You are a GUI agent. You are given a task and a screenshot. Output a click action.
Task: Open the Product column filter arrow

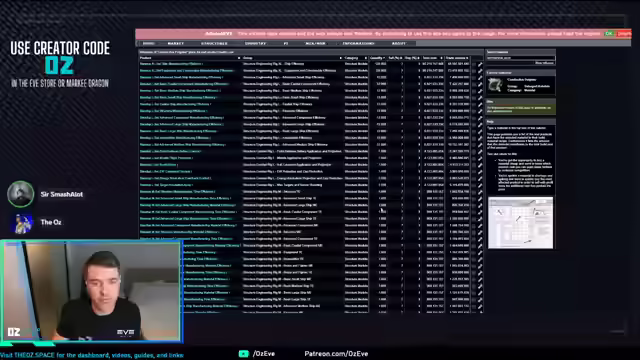[239, 58]
